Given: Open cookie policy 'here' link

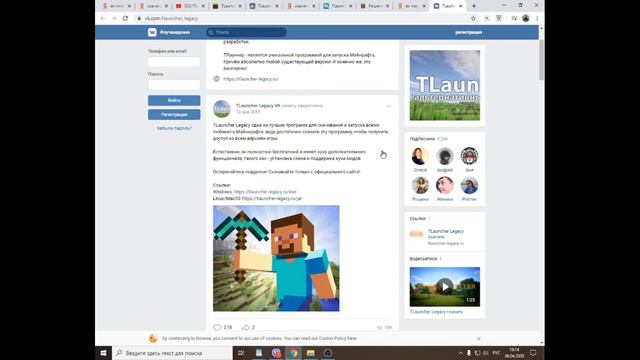Looking at the screenshot, I should click(x=352, y=338).
